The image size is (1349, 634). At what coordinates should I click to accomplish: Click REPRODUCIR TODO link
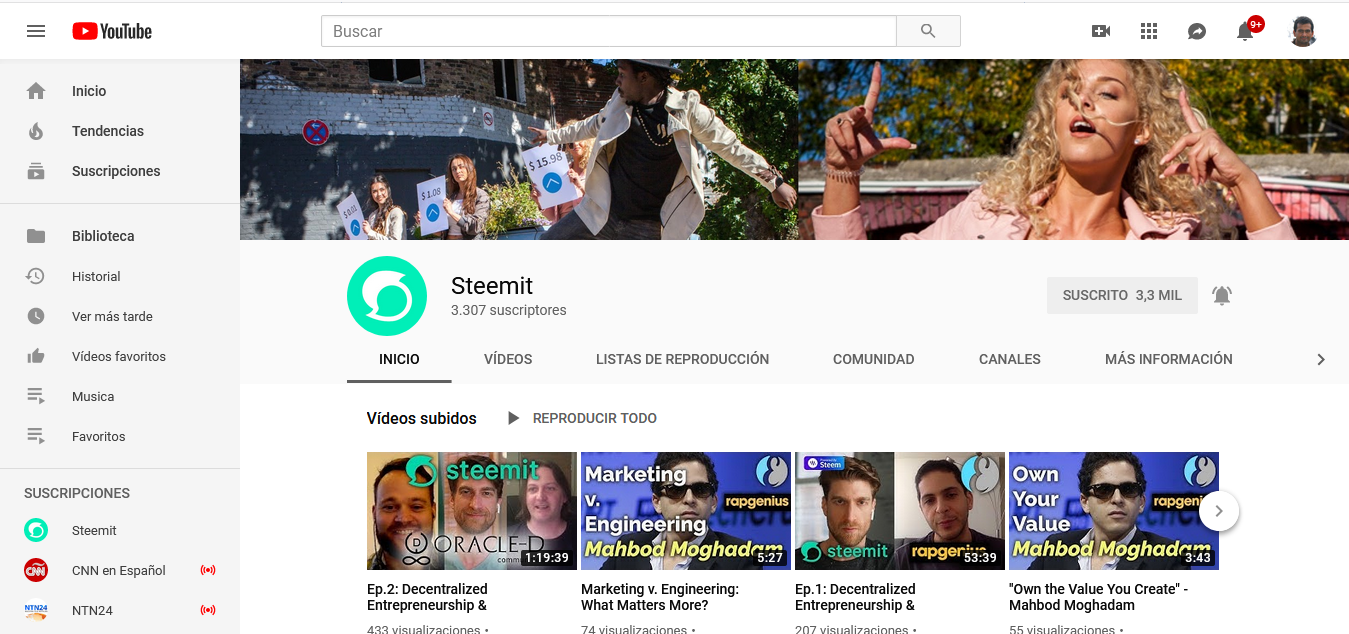[595, 418]
